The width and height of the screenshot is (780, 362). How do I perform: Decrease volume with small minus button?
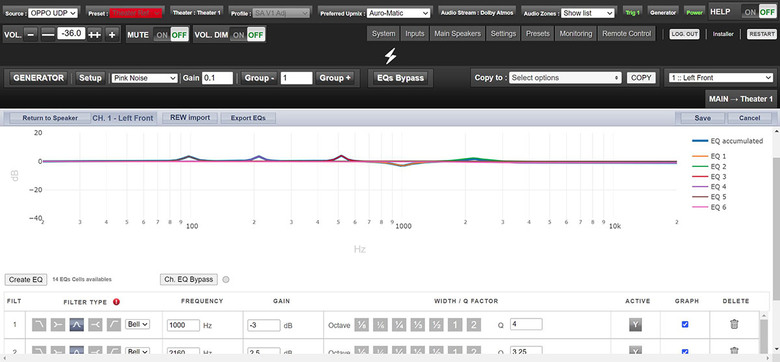click(x=30, y=35)
